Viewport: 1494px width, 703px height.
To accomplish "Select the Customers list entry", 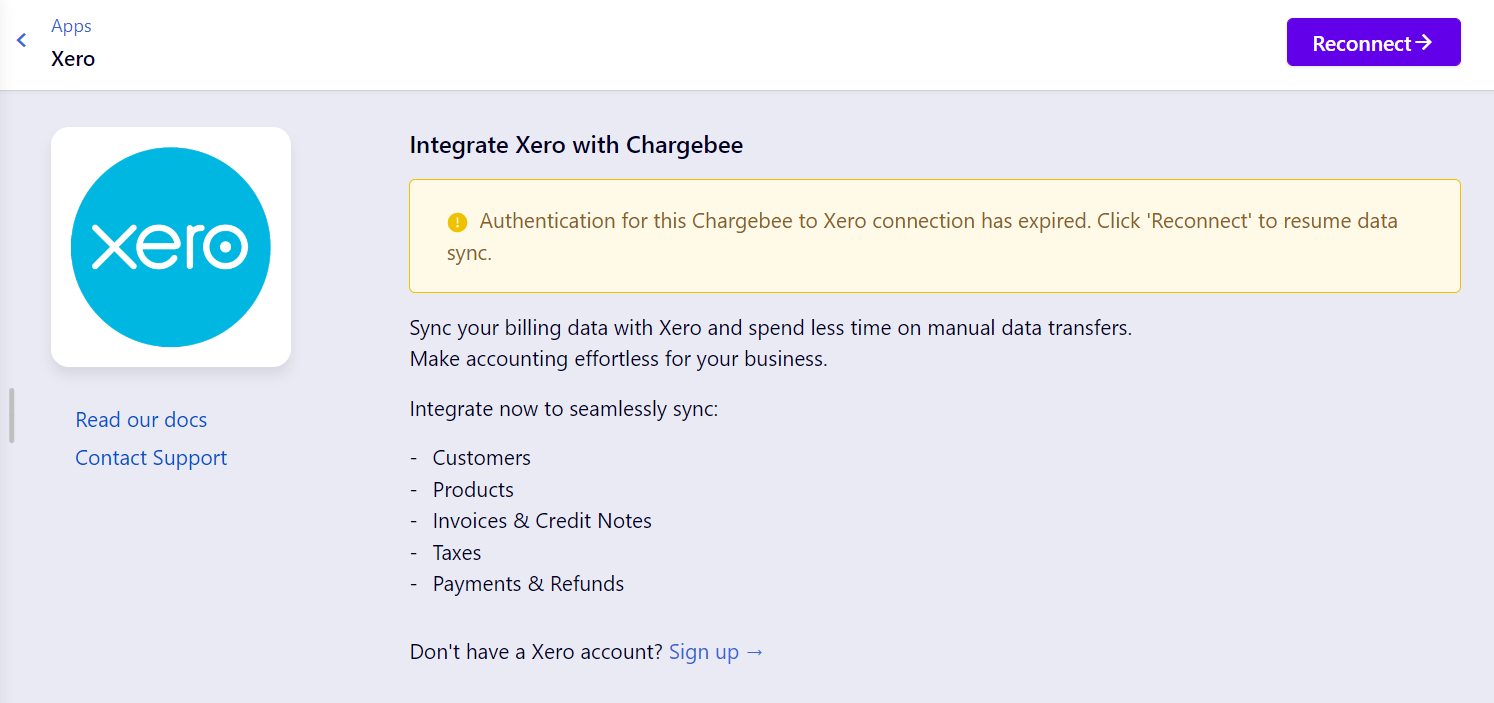I will pos(481,458).
